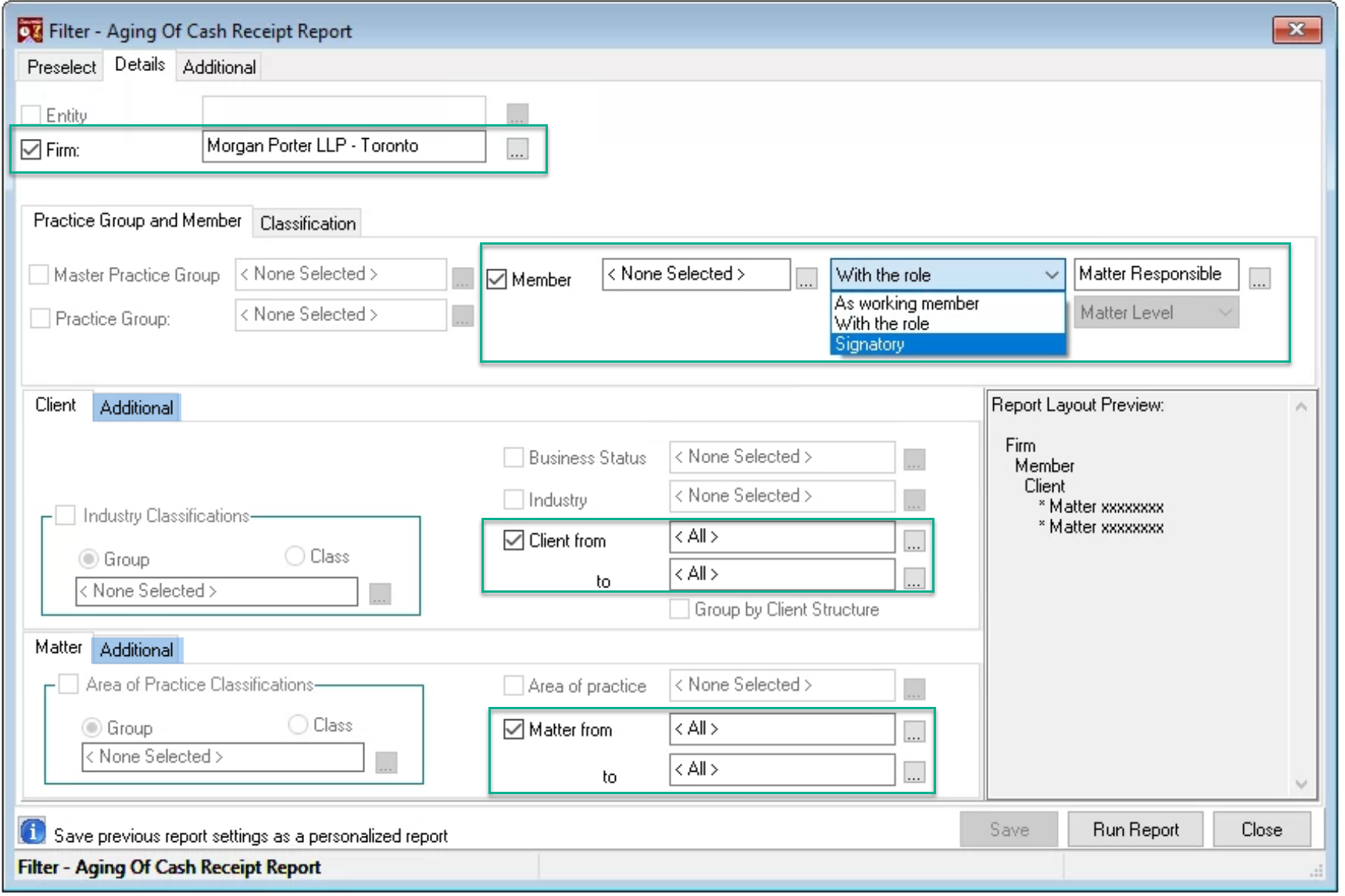The image size is (1345, 896).
Task: Click browse button beside Area of practice field
Action: [914, 688]
